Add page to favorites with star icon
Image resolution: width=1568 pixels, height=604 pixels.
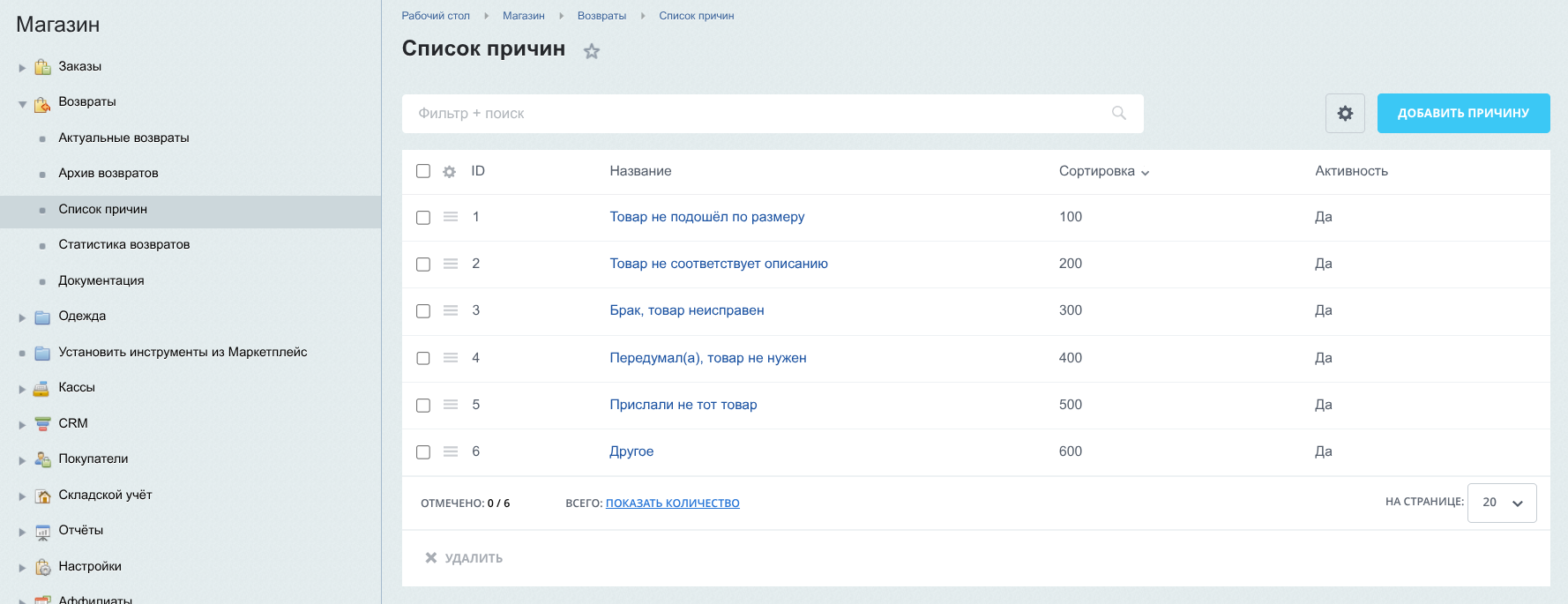pos(592,51)
